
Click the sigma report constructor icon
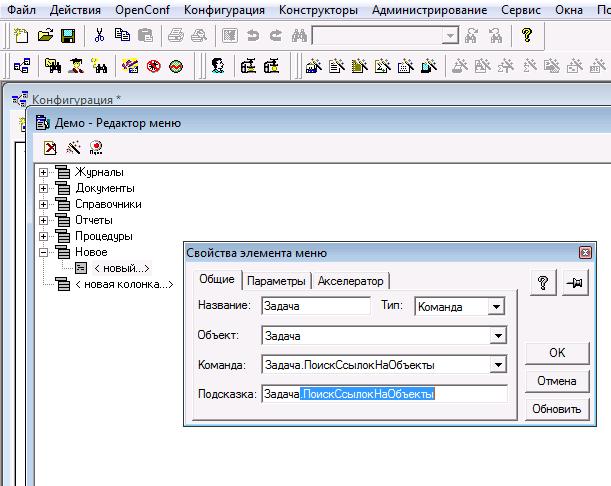[383, 66]
